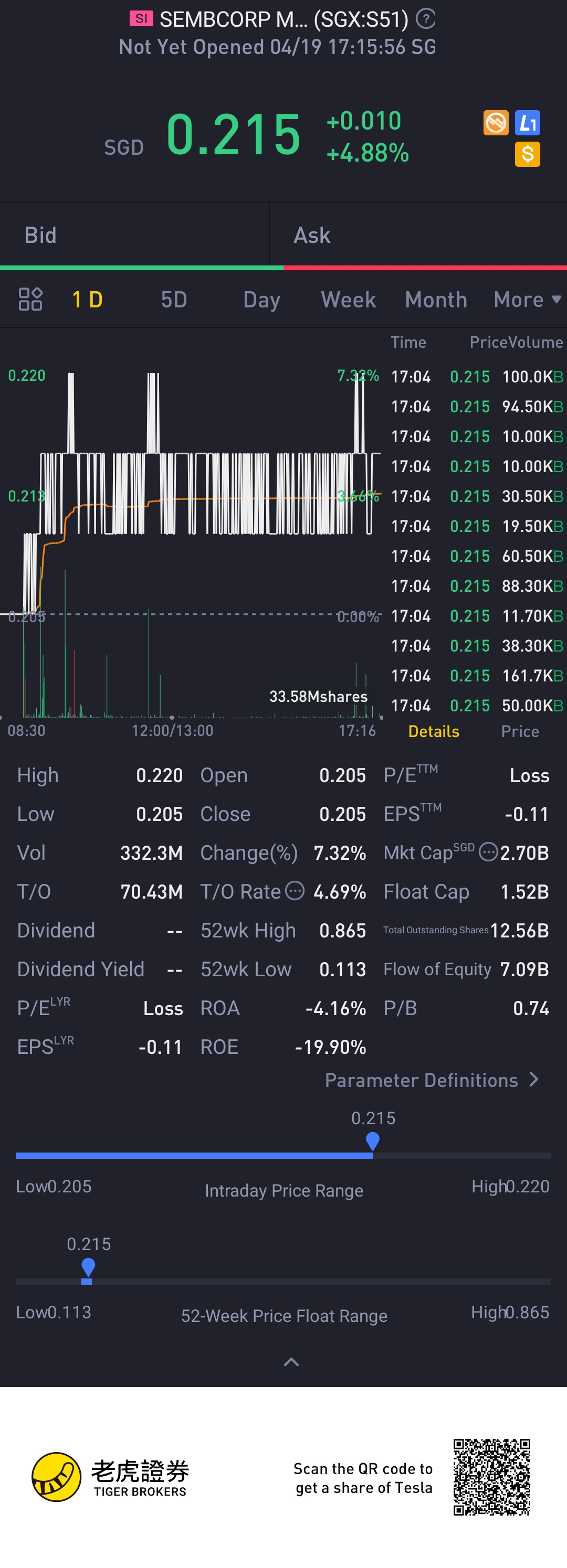
Task: Open the chart layout grid icon
Action: pyautogui.click(x=30, y=300)
